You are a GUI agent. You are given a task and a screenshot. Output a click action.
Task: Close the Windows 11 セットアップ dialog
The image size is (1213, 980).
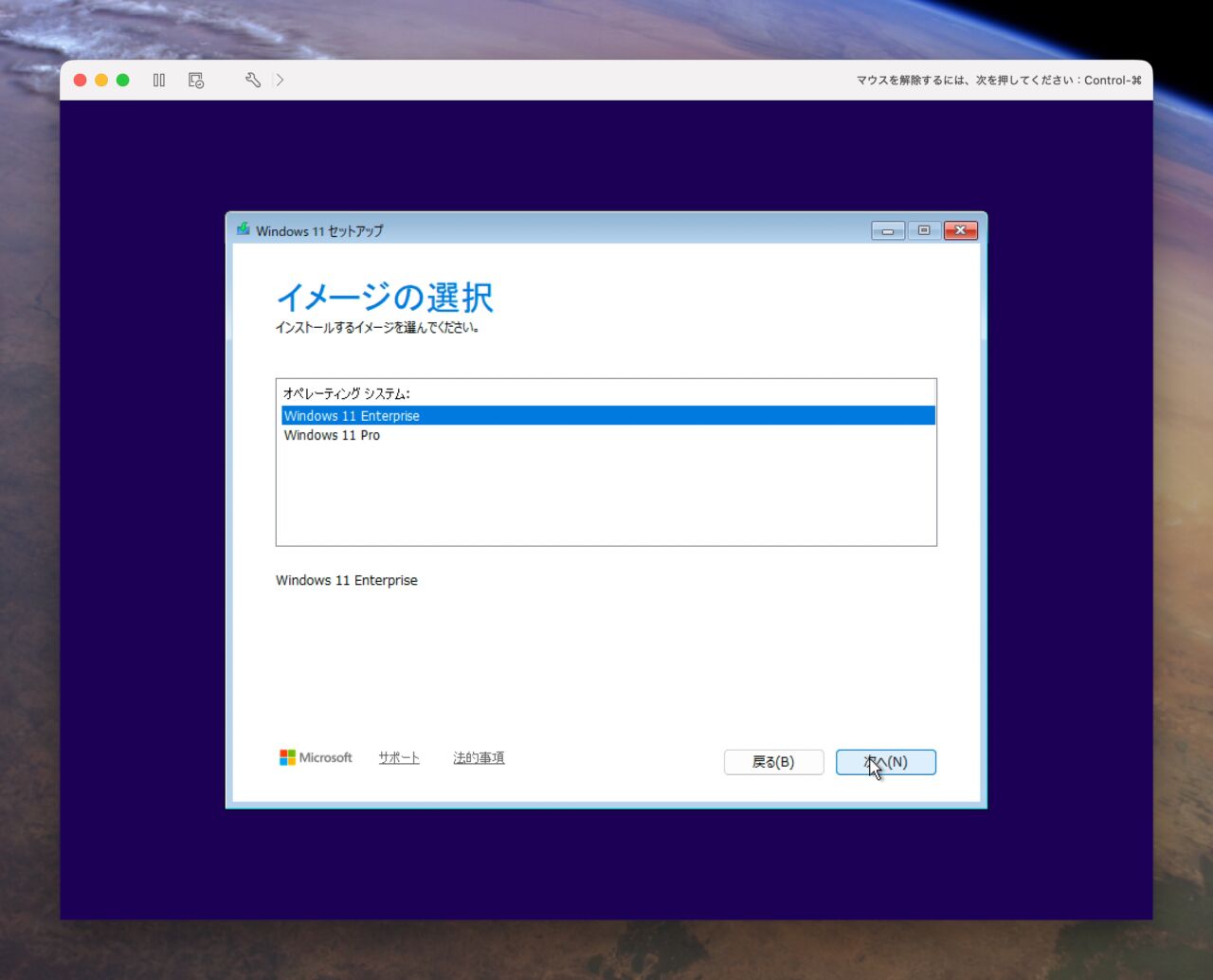[960, 230]
